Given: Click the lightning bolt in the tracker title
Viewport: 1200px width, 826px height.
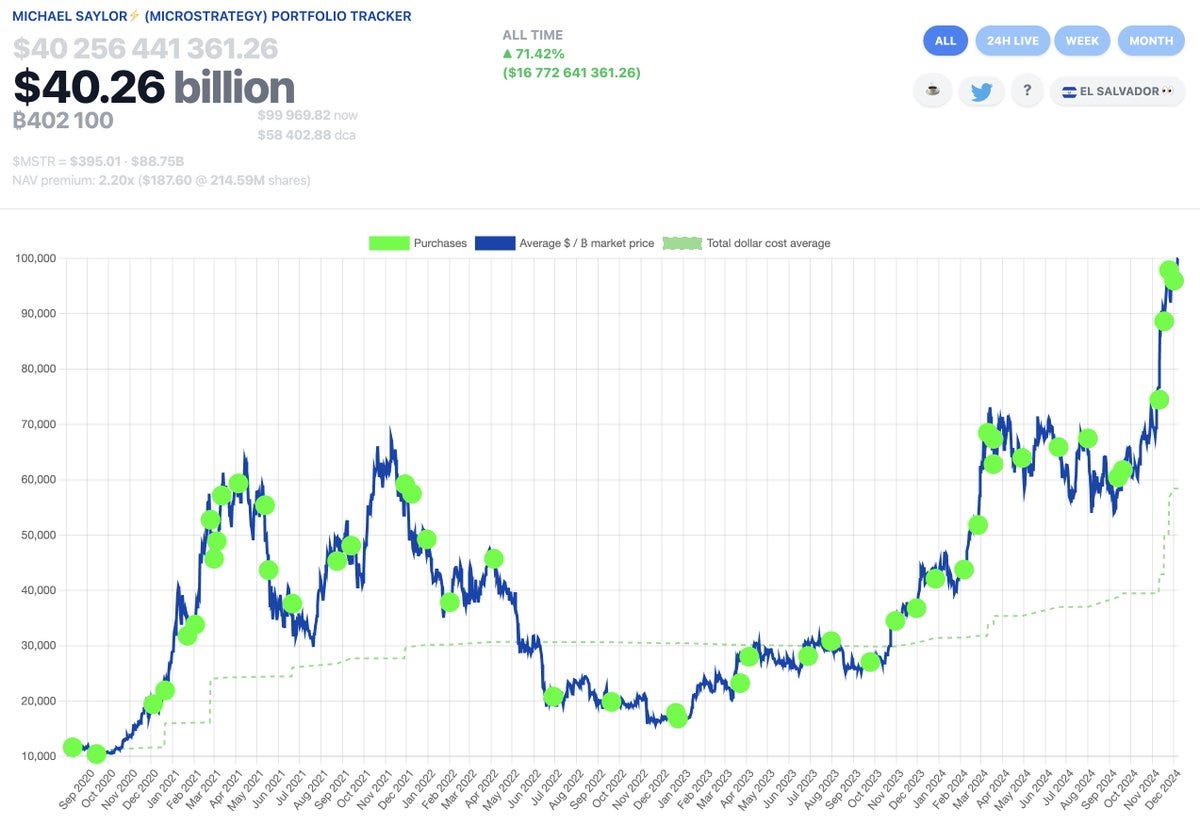Looking at the screenshot, I should coord(131,15).
